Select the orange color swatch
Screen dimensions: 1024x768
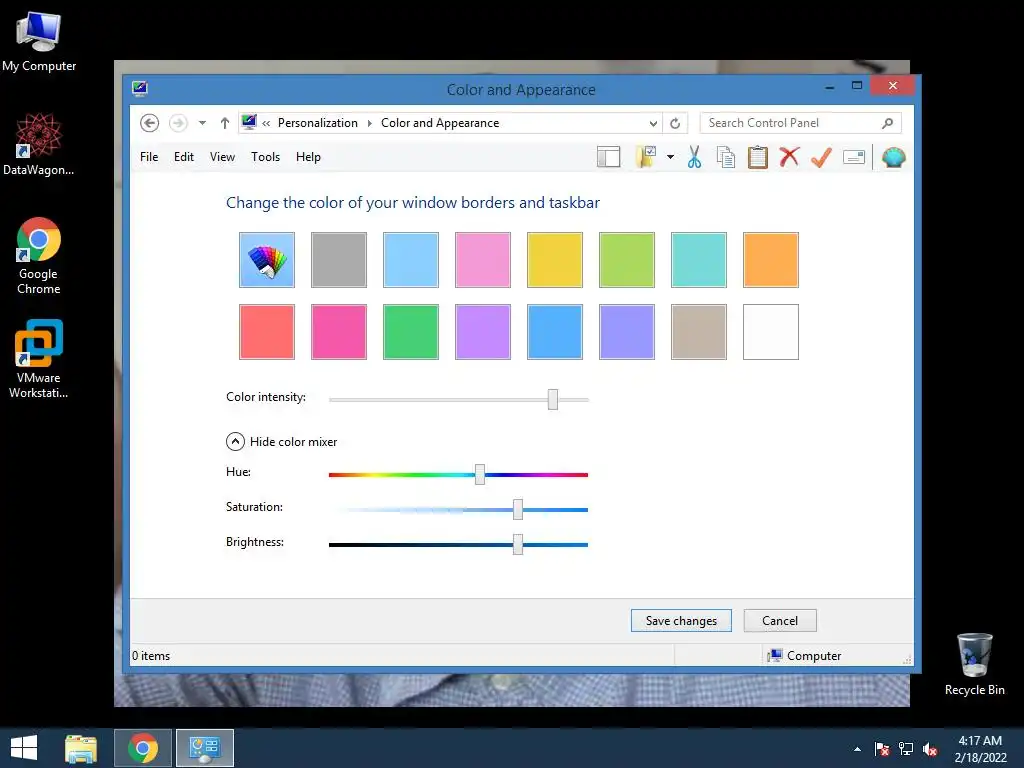[x=771, y=260]
